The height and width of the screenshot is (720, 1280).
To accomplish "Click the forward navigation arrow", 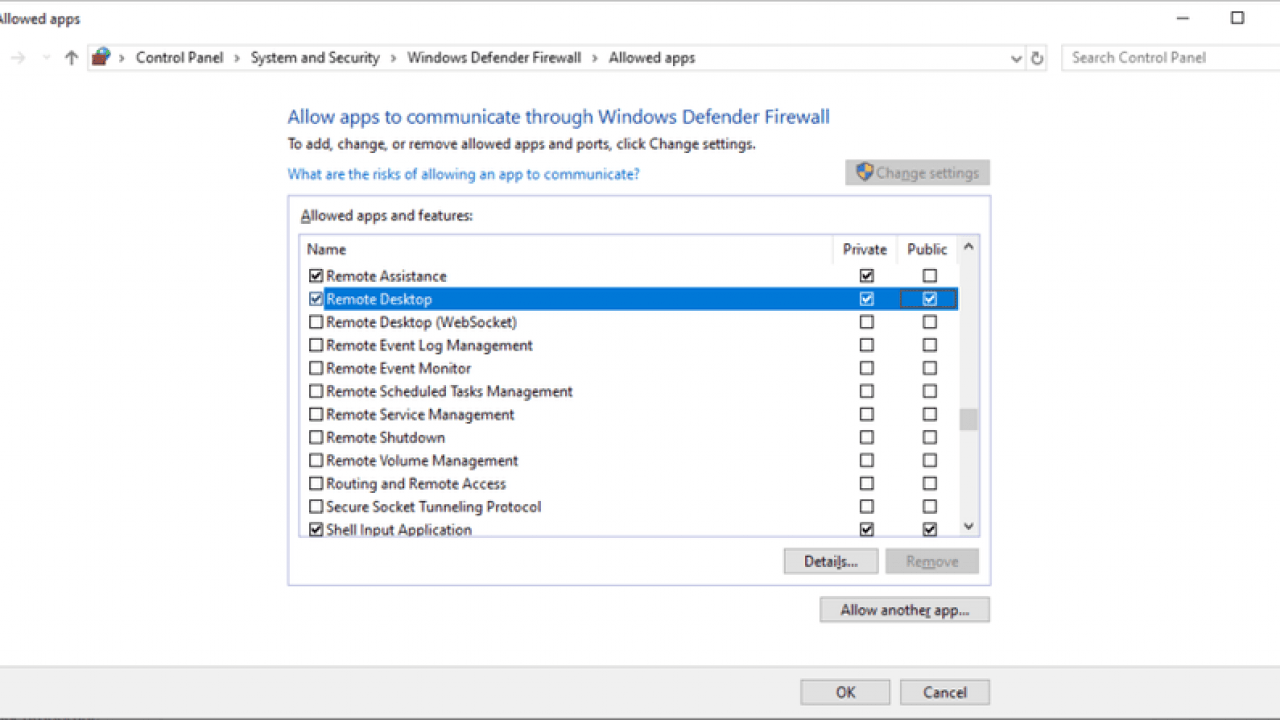I will click(x=18, y=58).
